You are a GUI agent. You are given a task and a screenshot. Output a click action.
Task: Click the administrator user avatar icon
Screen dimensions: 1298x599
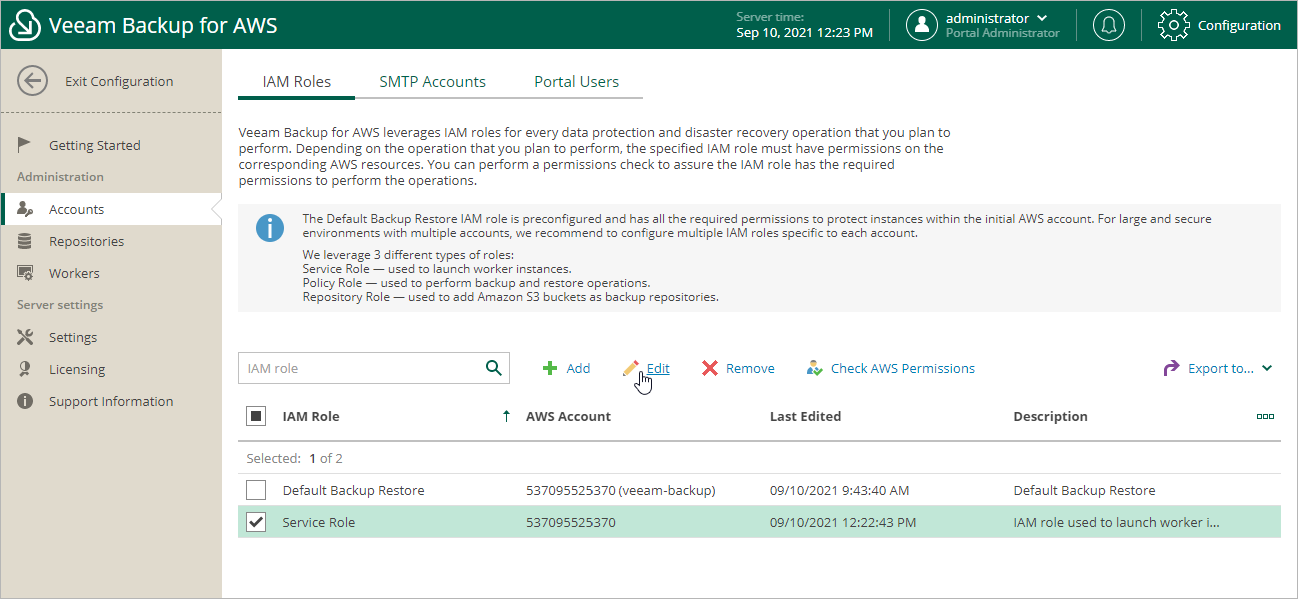922,25
